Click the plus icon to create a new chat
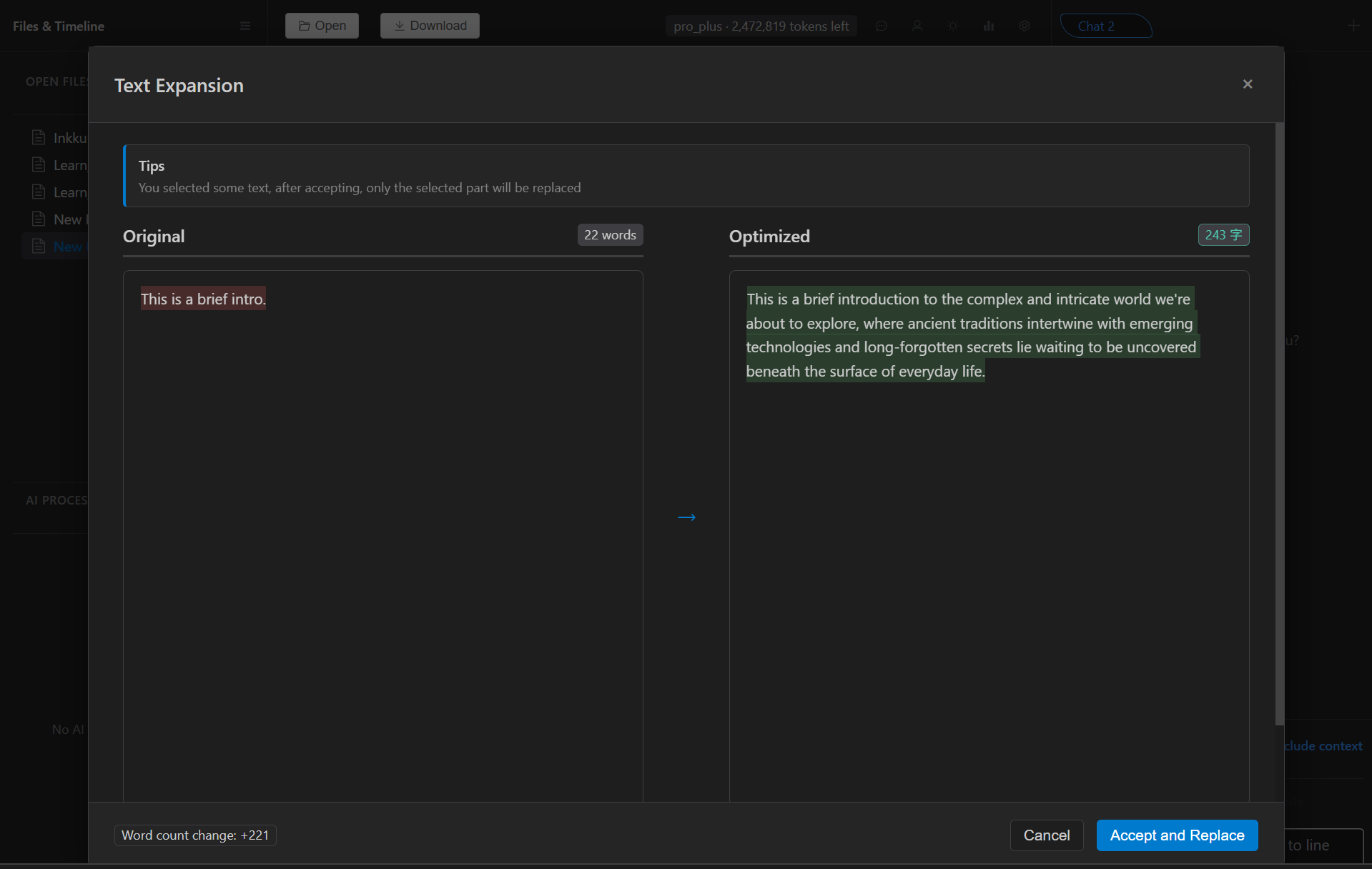The height and width of the screenshot is (869, 1372). (1353, 26)
